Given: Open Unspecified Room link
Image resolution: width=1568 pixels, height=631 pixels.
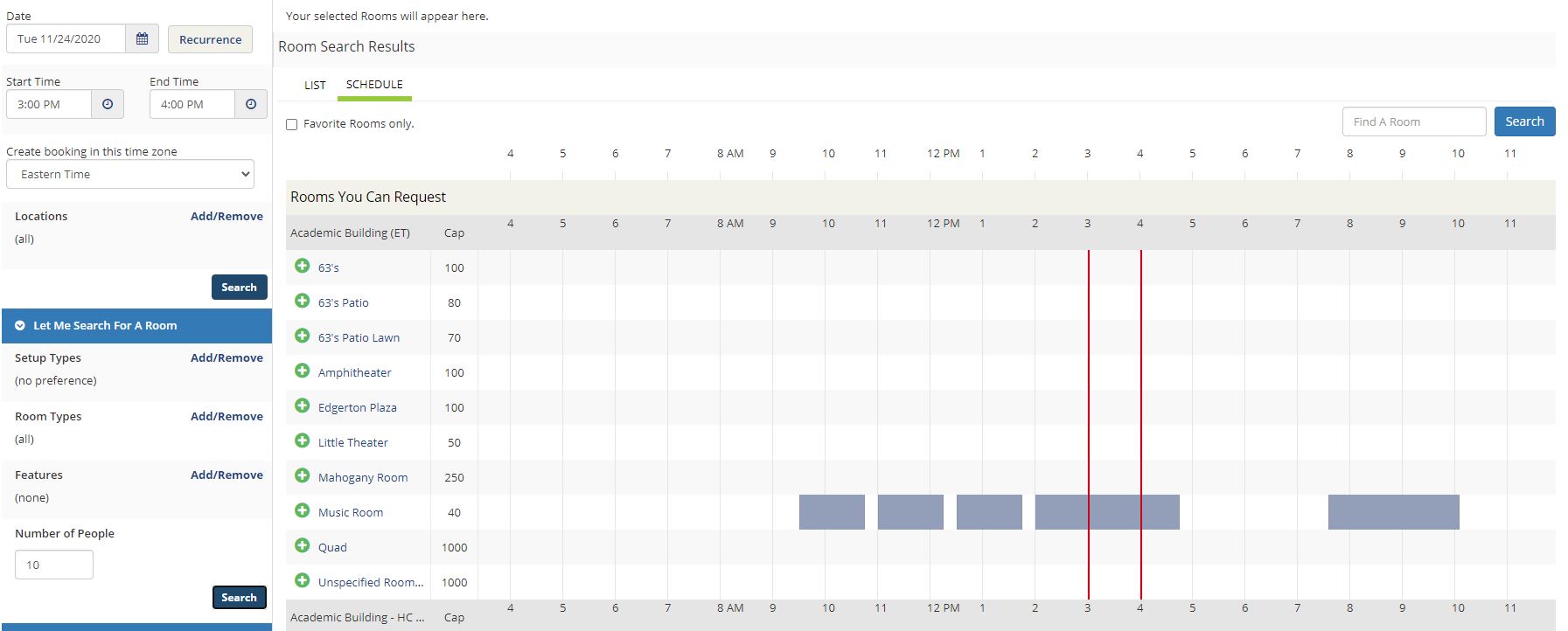Looking at the screenshot, I should tap(371, 582).
